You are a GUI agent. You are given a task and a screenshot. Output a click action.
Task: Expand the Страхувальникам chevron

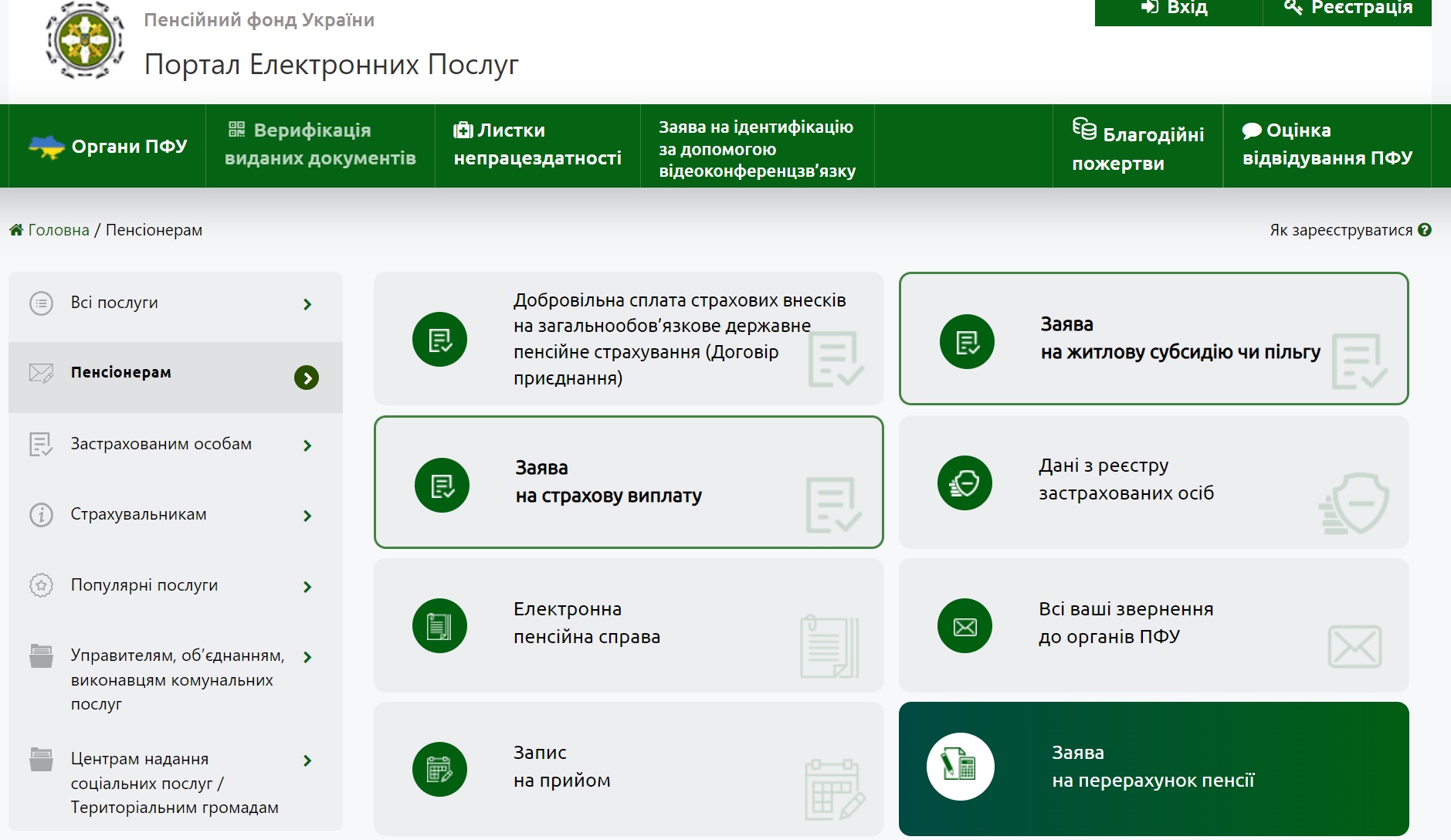click(x=309, y=516)
